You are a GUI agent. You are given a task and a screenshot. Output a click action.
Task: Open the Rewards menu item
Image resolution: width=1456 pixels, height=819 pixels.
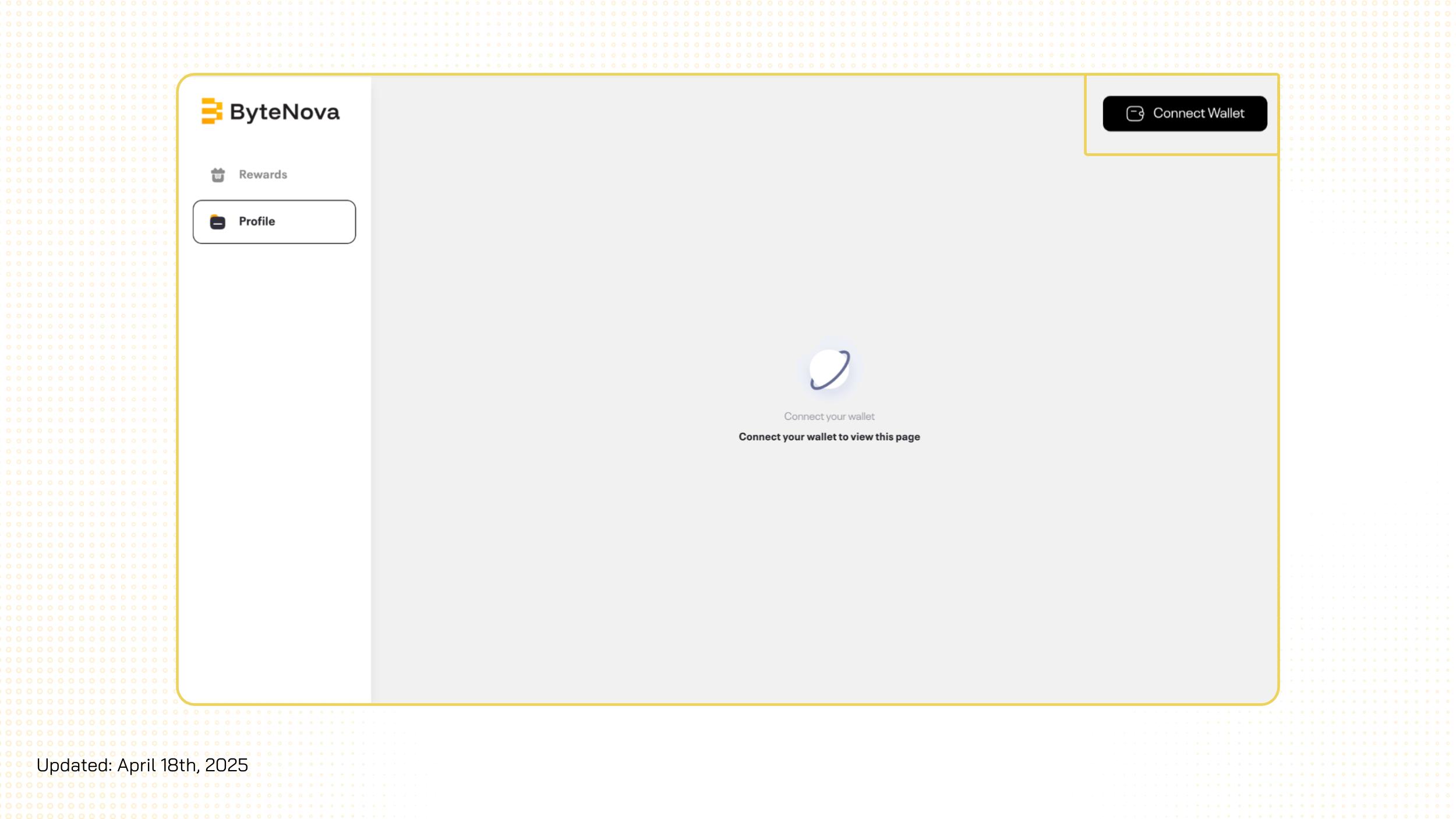(x=263, y=175)
